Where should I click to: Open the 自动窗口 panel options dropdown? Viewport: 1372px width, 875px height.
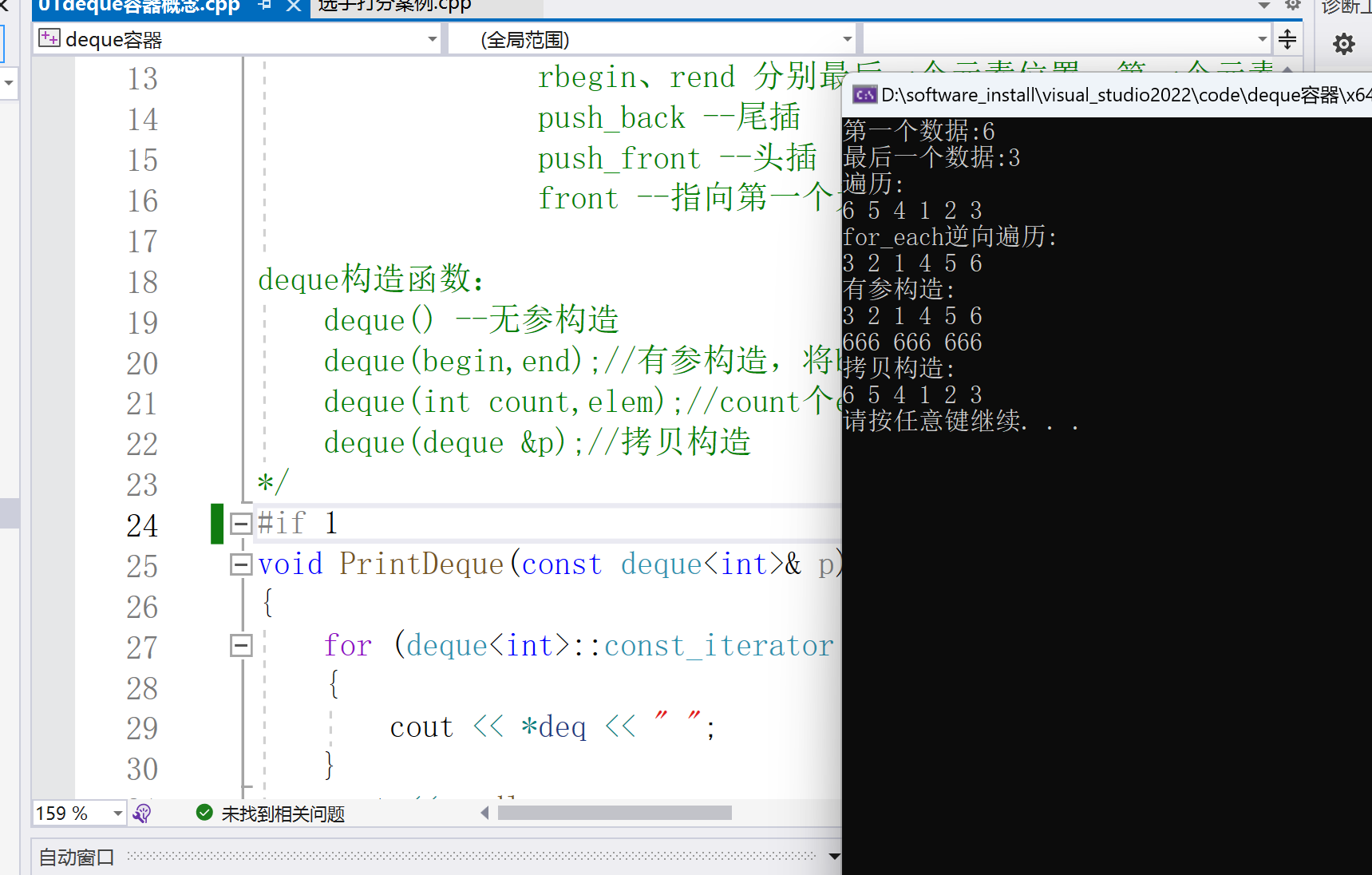coord(834,857)
